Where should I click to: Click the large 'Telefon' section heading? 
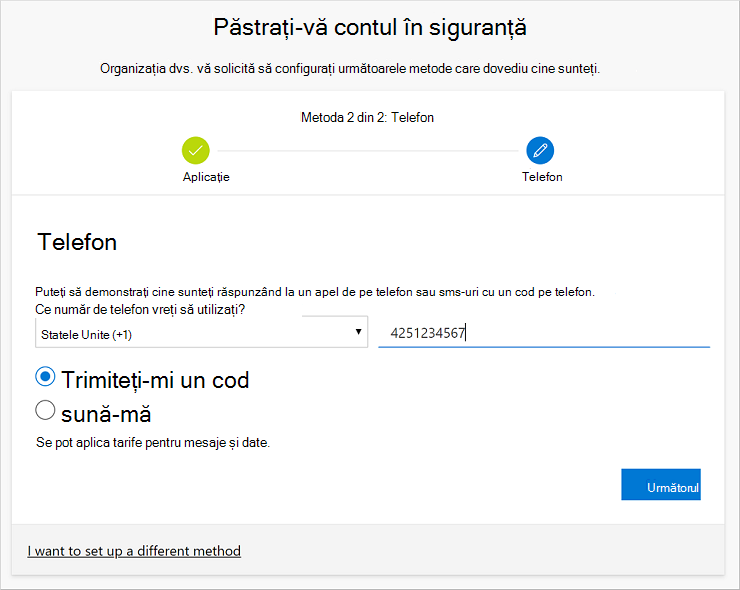point(77,242)
